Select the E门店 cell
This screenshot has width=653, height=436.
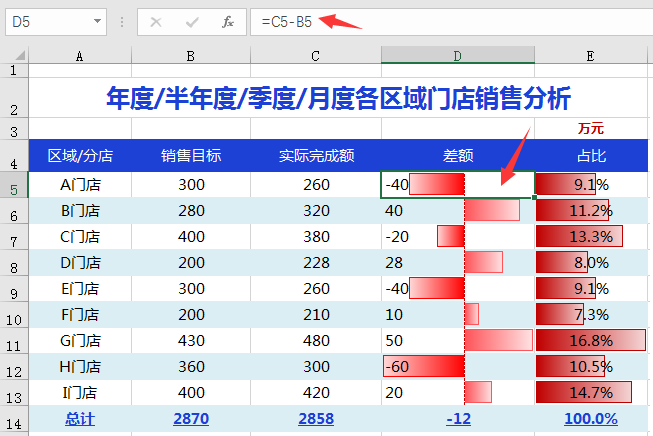click(x=80, y=289)
